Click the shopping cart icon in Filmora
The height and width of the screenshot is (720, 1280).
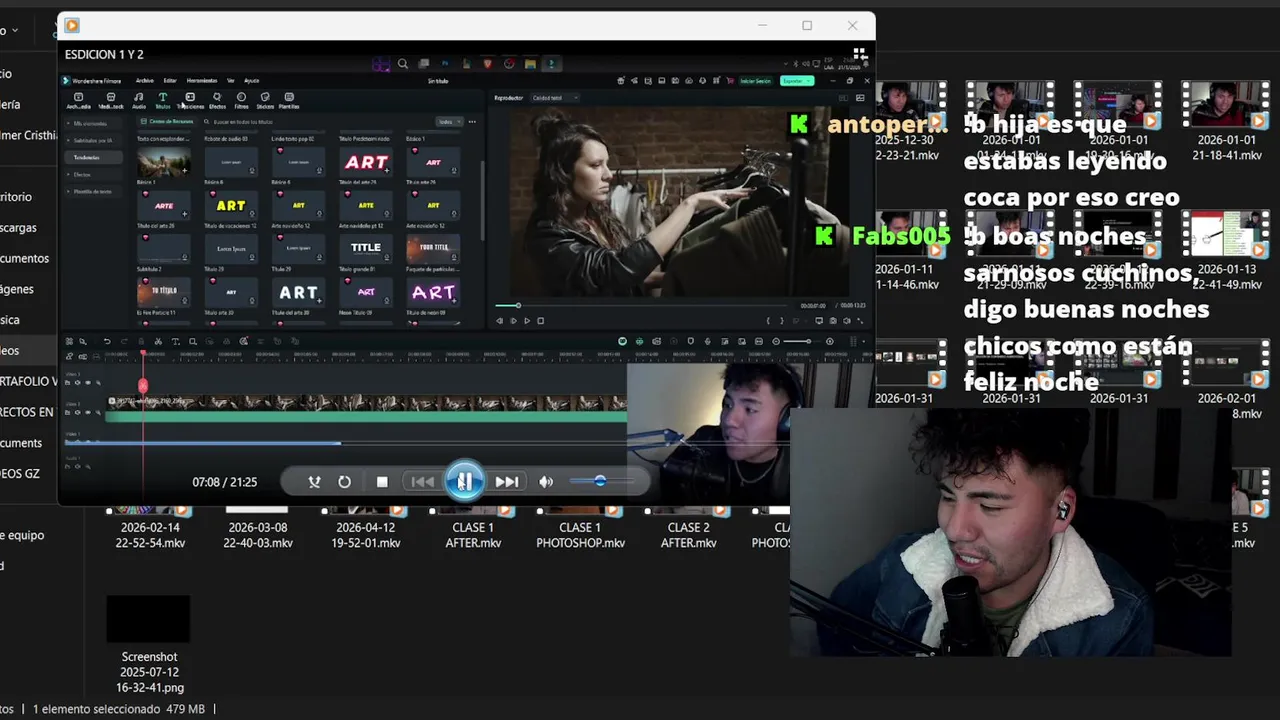click(730, 81)
